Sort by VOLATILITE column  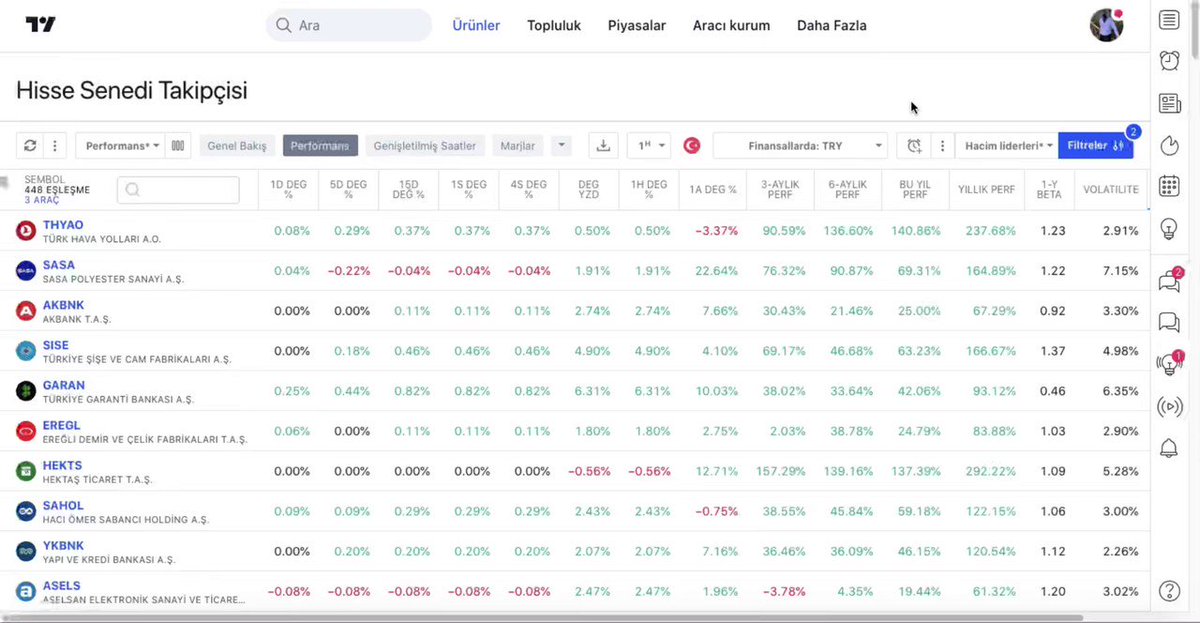coord(1111,189)
